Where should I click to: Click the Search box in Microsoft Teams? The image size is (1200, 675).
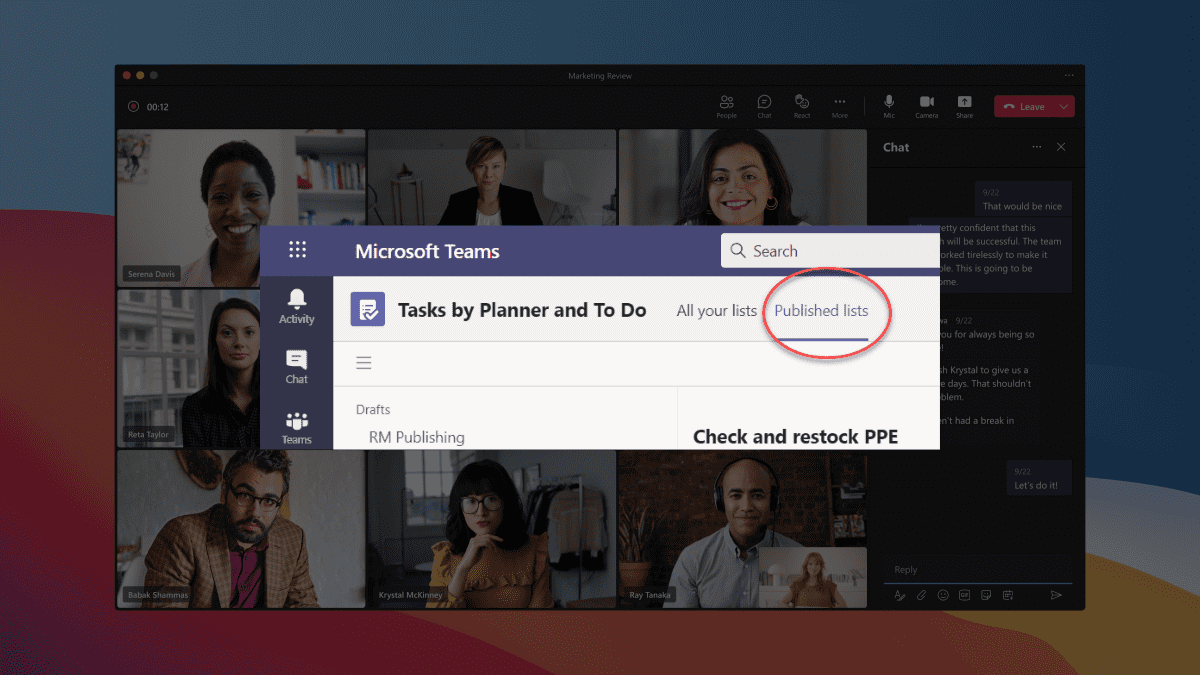coord(830,250)
